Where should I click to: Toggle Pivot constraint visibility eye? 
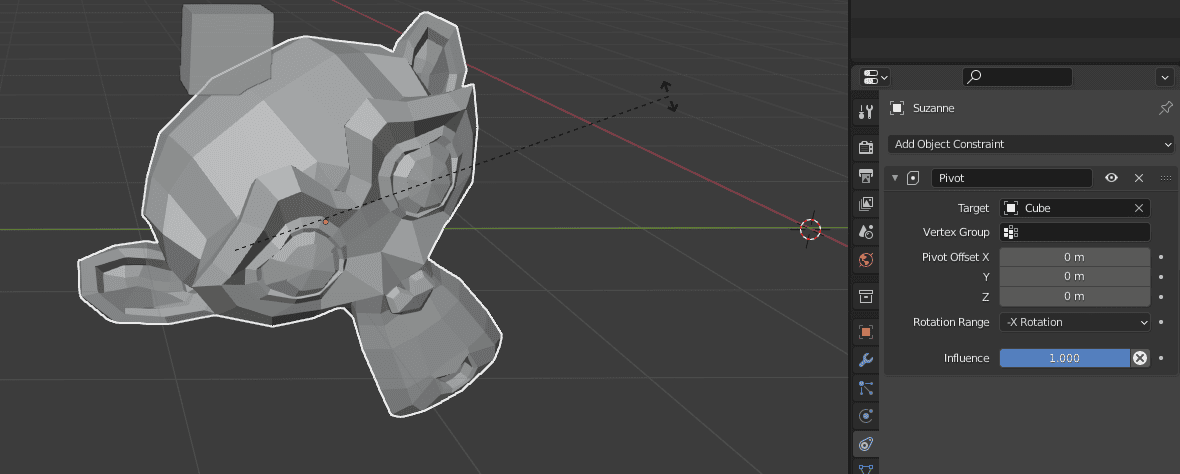pyautogui.click(x=1111, y=178)
